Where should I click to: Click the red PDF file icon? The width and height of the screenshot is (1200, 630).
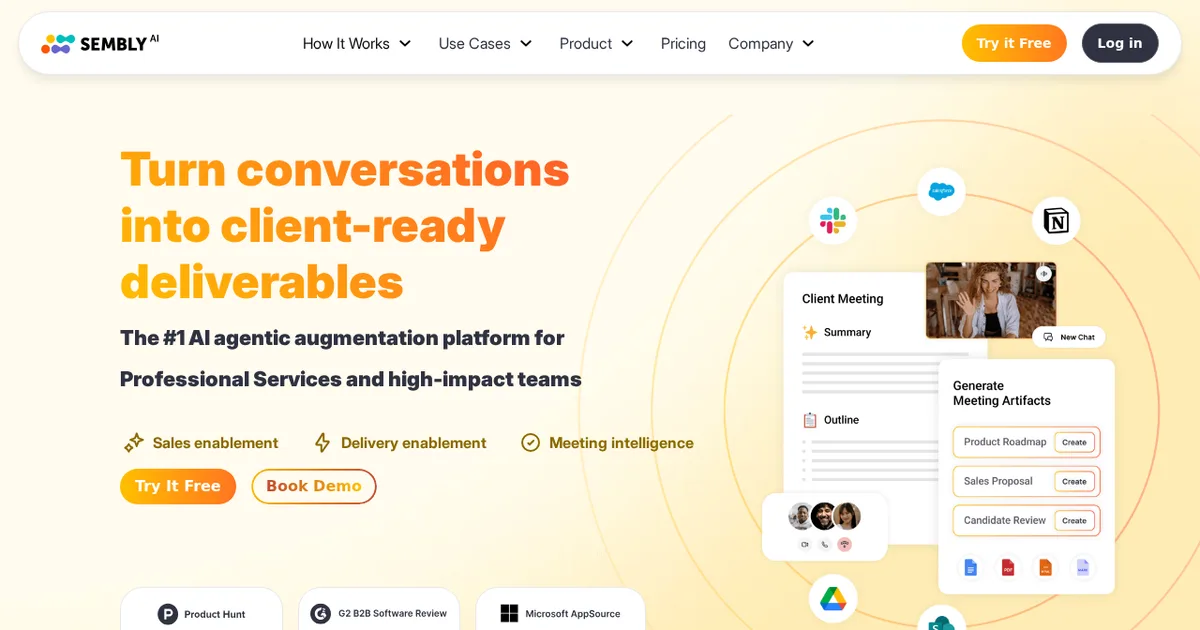(x=1008, y=567)
